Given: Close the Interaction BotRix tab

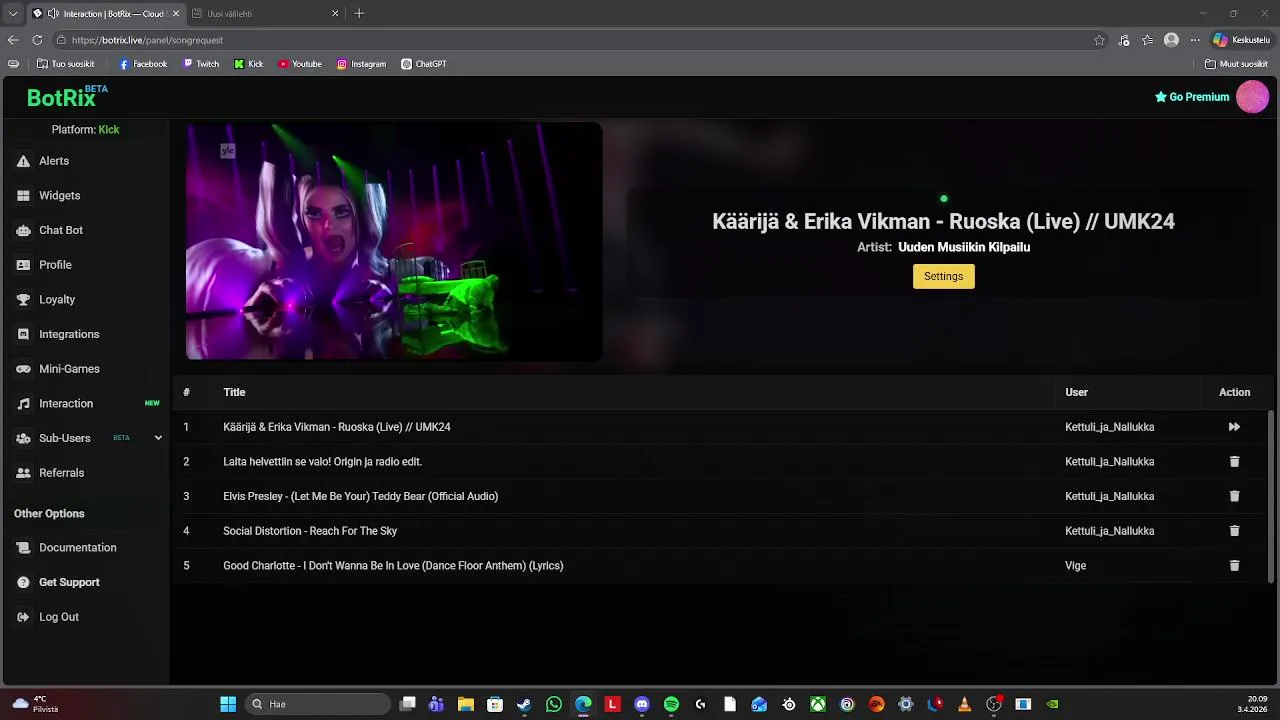Looking at the screenshot, I should coord(176,14).
